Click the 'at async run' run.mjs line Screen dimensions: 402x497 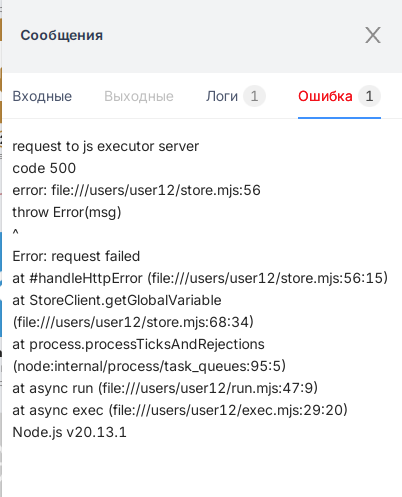click(165, 388)
